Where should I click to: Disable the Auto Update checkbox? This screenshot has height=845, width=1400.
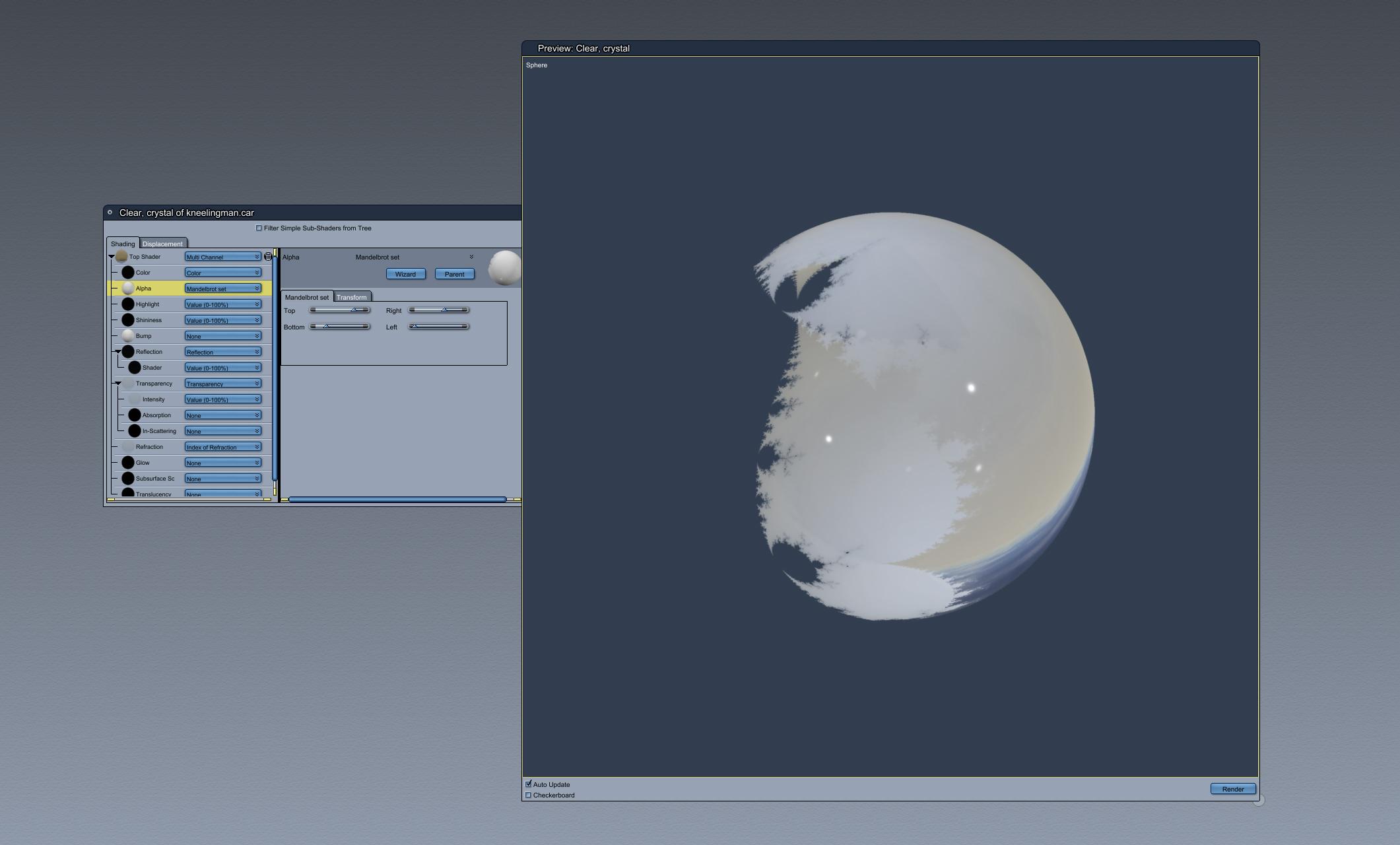(528, 784)
